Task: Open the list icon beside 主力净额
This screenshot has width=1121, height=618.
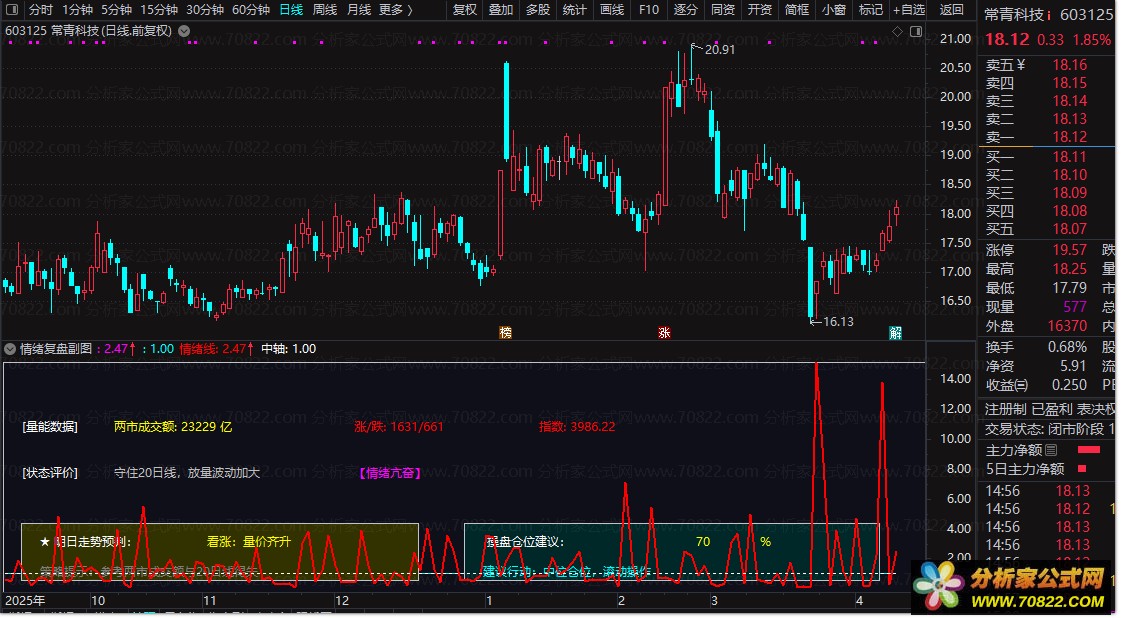Action: coord(1051,450)
